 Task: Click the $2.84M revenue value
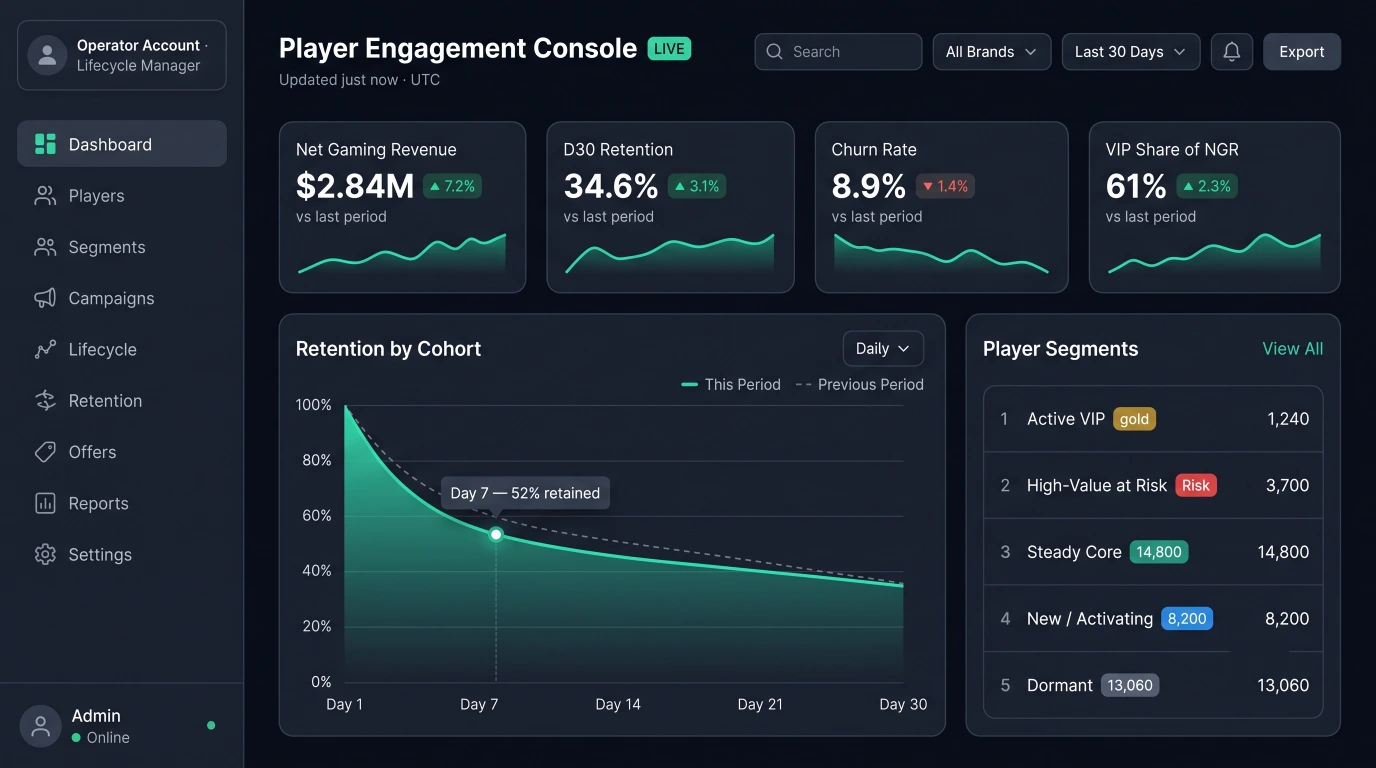pyautogui.click(x=355, y=186)
